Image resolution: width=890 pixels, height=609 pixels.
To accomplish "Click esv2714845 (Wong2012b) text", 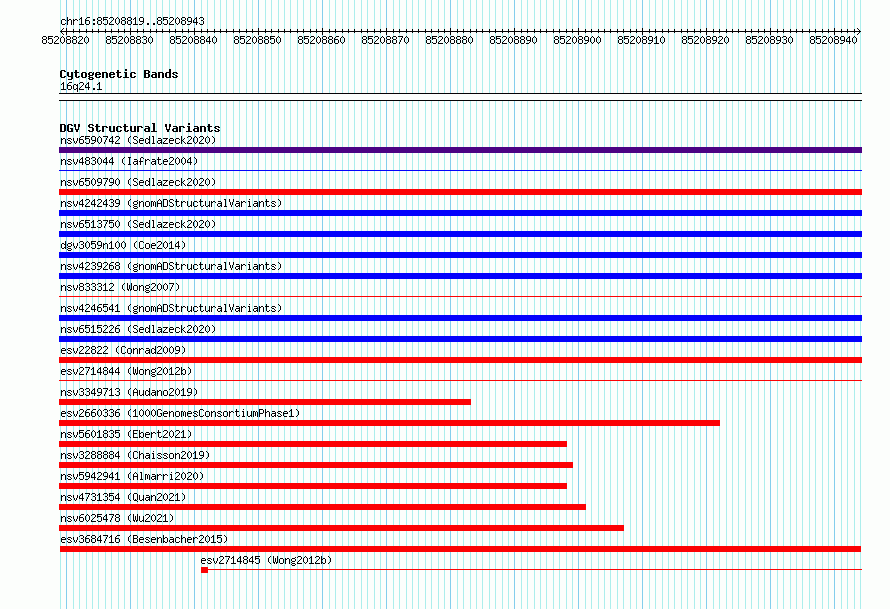I will point(266,560).
